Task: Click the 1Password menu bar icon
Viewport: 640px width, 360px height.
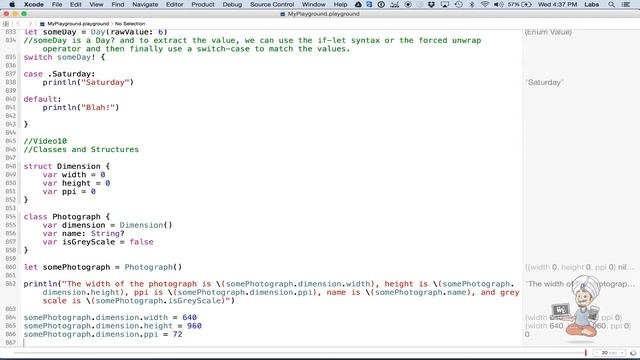Action: pyautogui.click(x=381, y=4)
